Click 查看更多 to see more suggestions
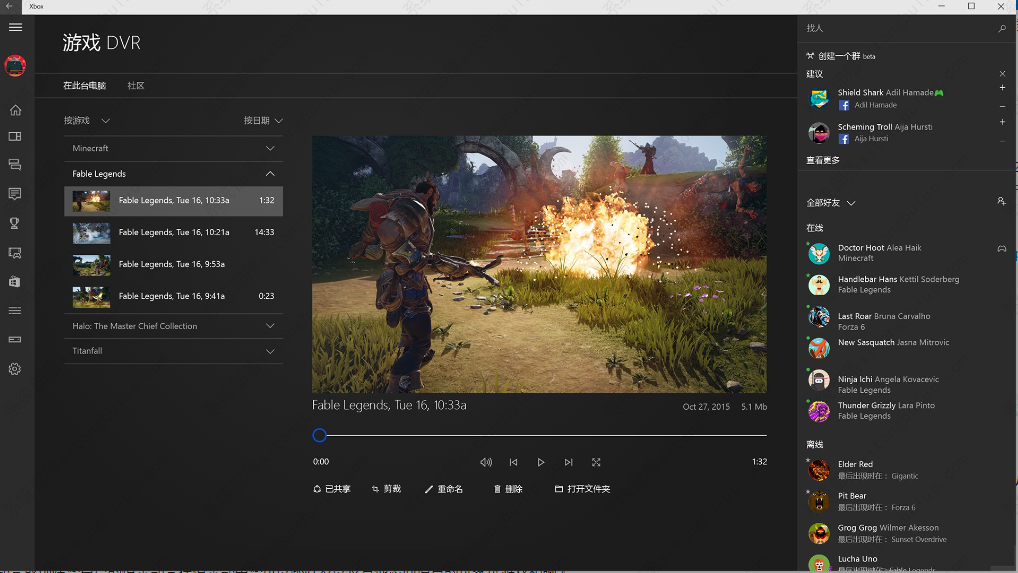Viewport: 1018px width, 573px height. [x=823, y=160]
